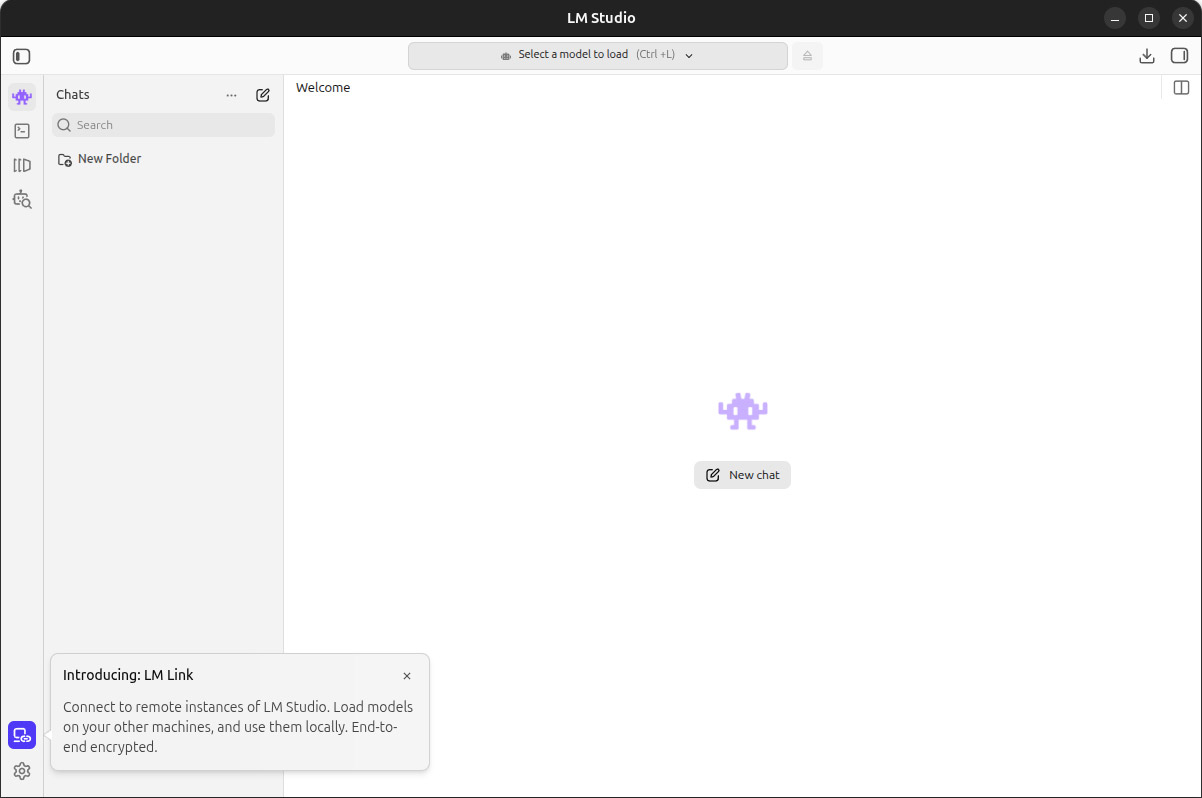Viewport: 1202px width, 798px height.
Task: Maximize the LM Studio window
Action: pyautogui.click(x=1149, y=18)
